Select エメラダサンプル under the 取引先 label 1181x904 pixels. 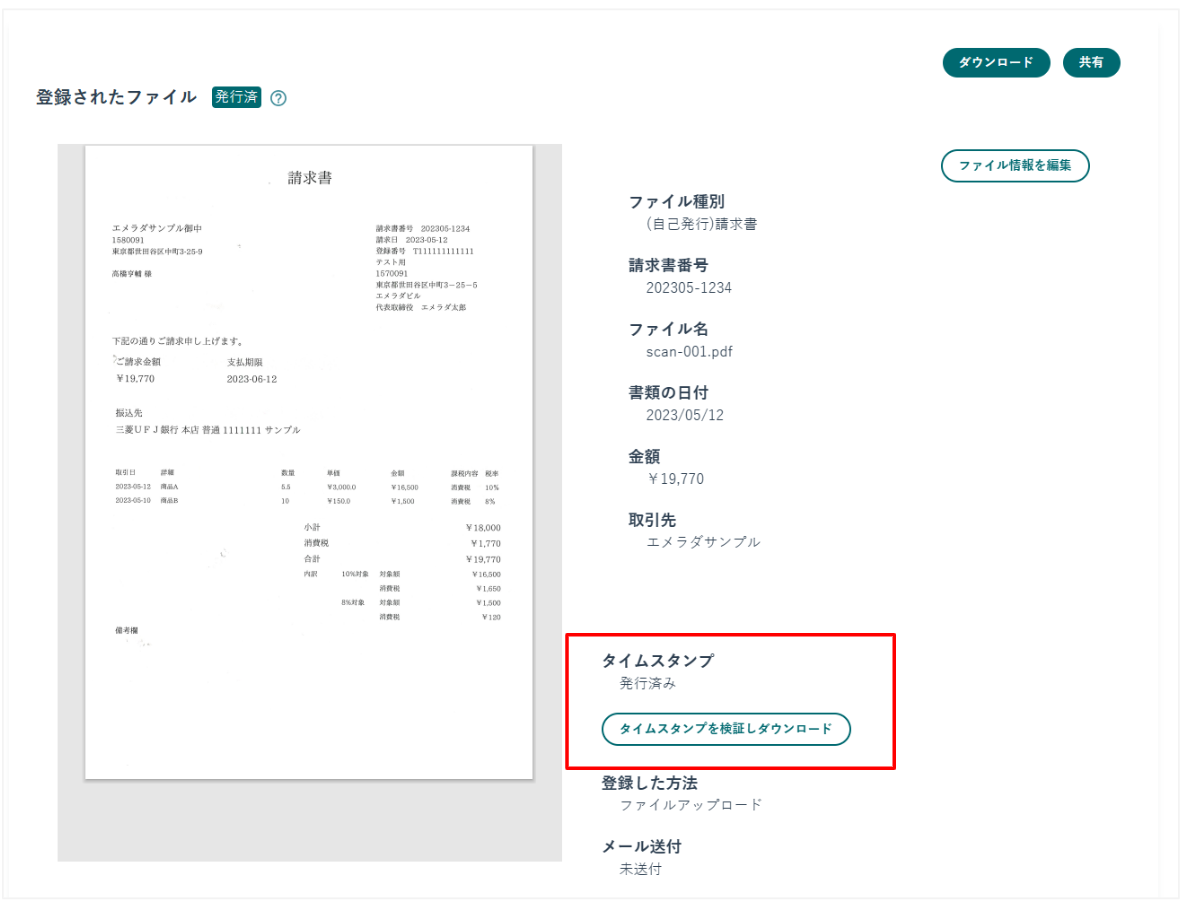[703, 542]
